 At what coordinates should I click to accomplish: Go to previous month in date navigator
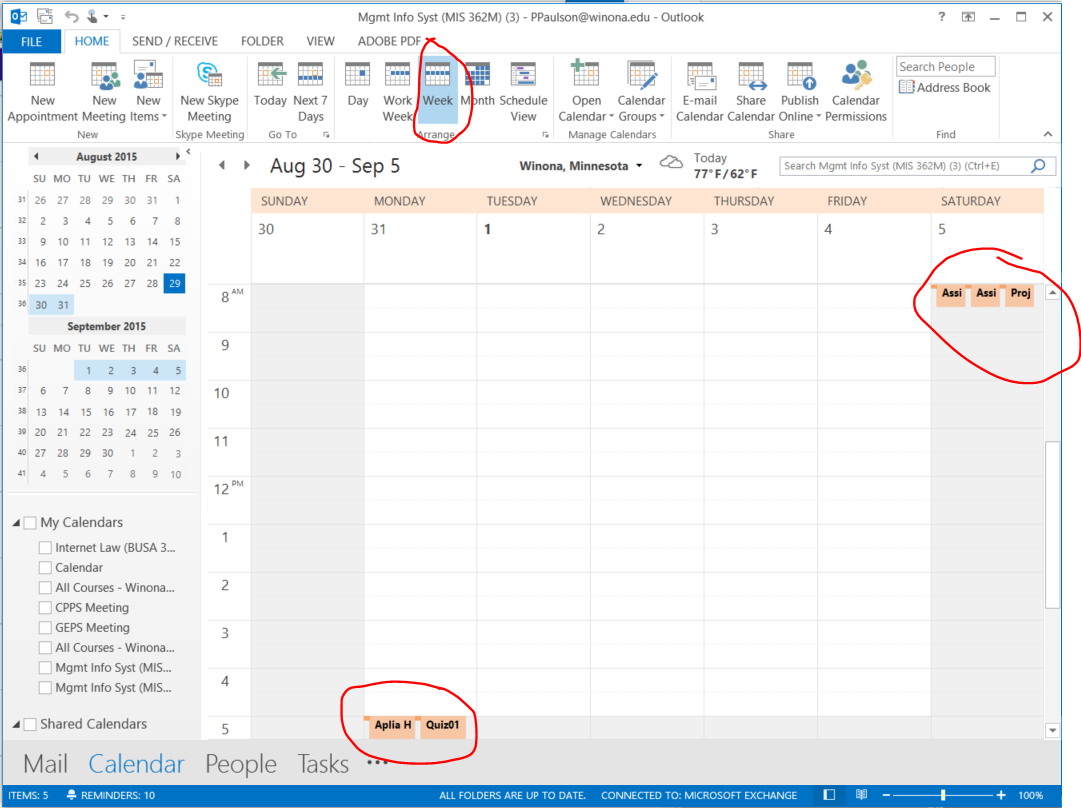(36, 156)
